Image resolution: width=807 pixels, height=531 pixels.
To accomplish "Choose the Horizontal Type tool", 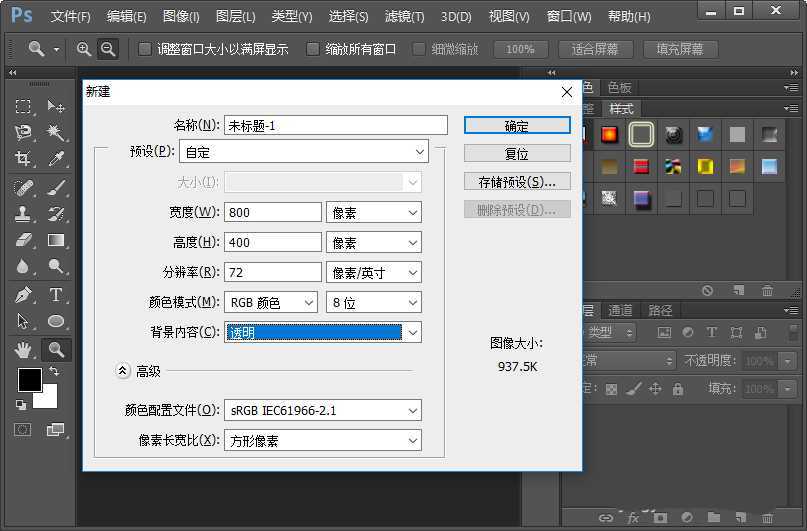I will [x=56, y=295].
